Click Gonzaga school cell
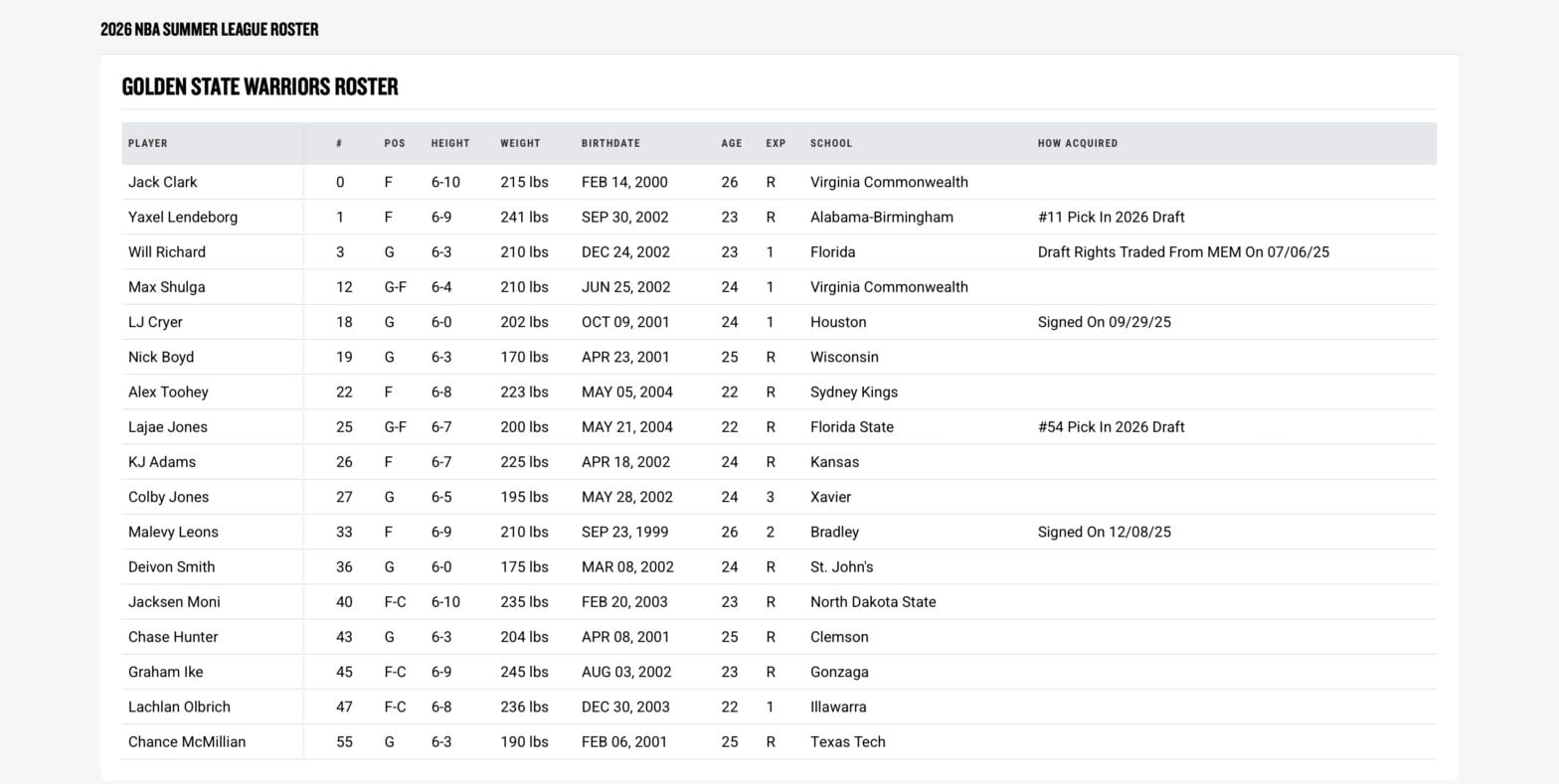The height and width of the screenshot is (784, 1559). click(x=839, y=672)
